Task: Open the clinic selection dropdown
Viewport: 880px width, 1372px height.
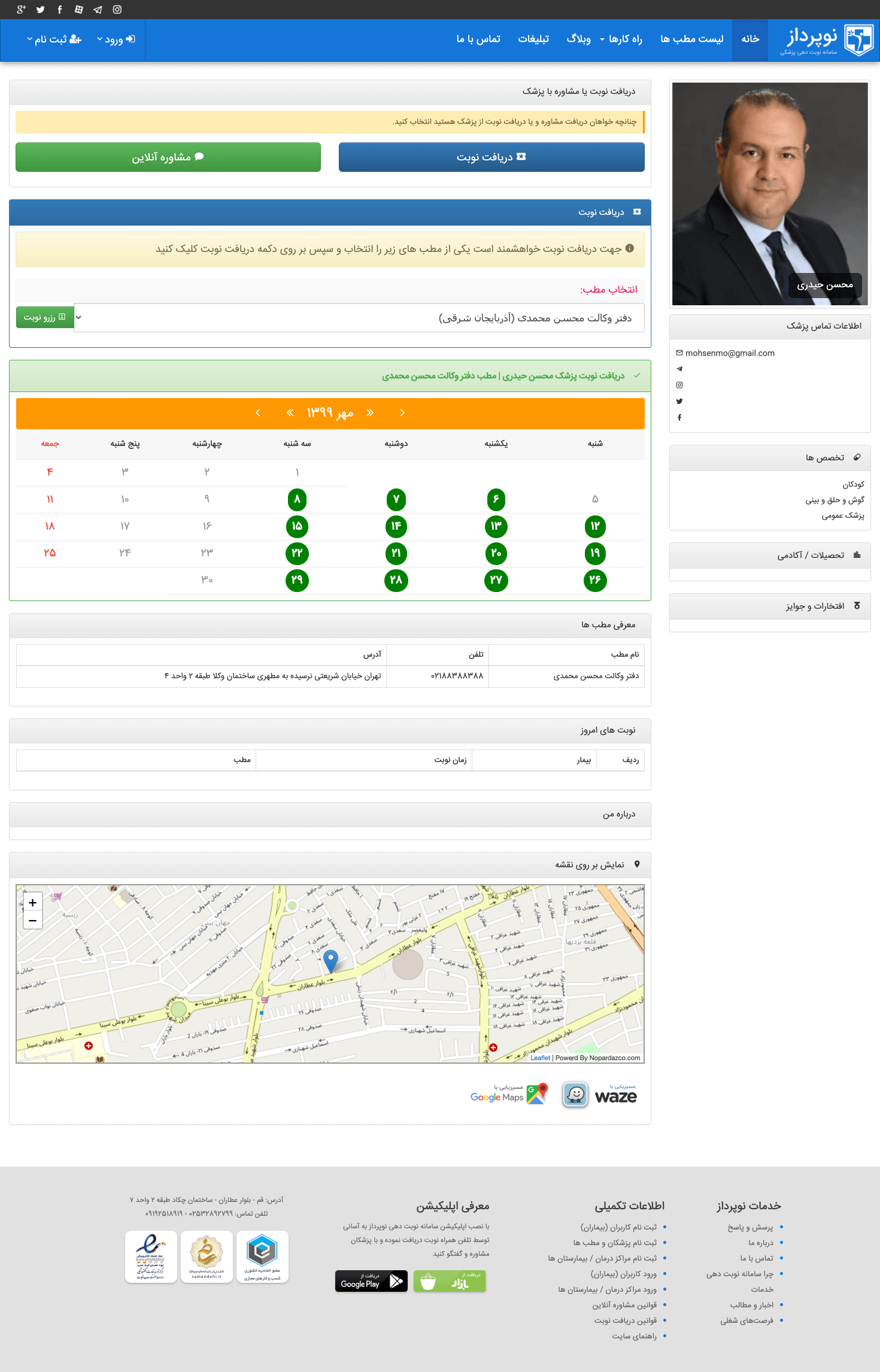Action: [x=359, y=318]
